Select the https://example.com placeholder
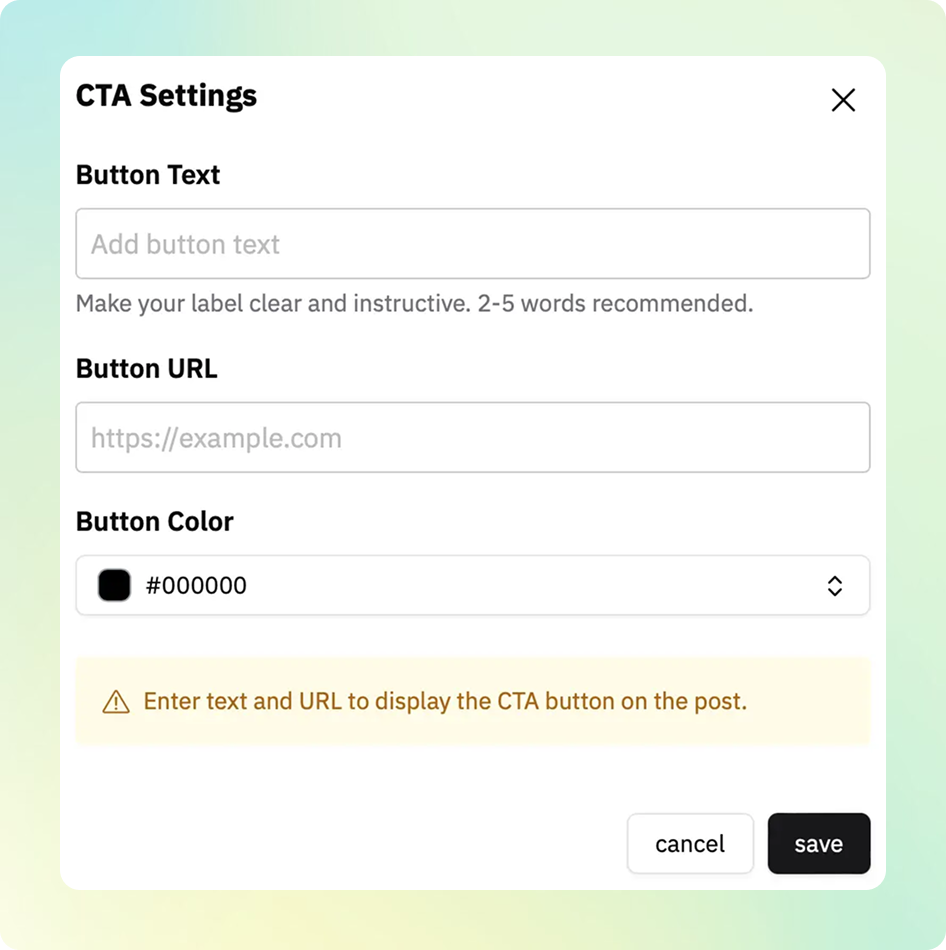 point(216,438)
